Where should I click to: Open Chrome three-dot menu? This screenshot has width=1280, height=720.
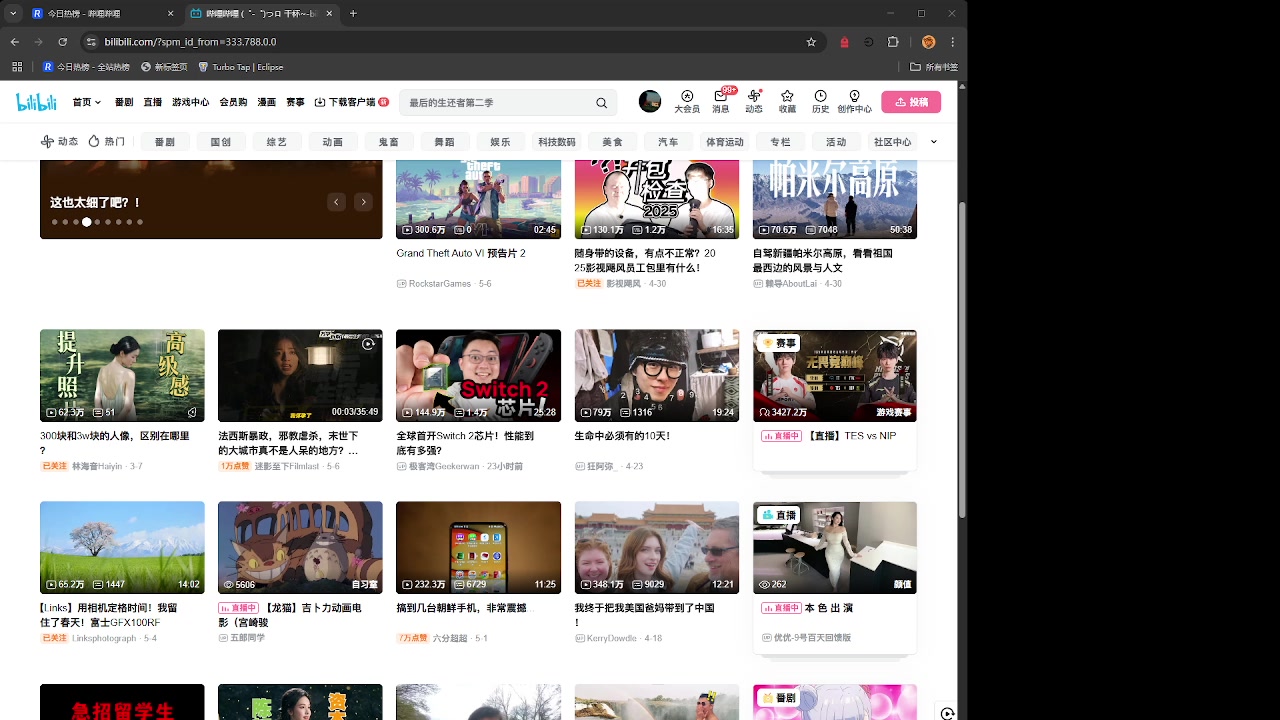(953, 42)
